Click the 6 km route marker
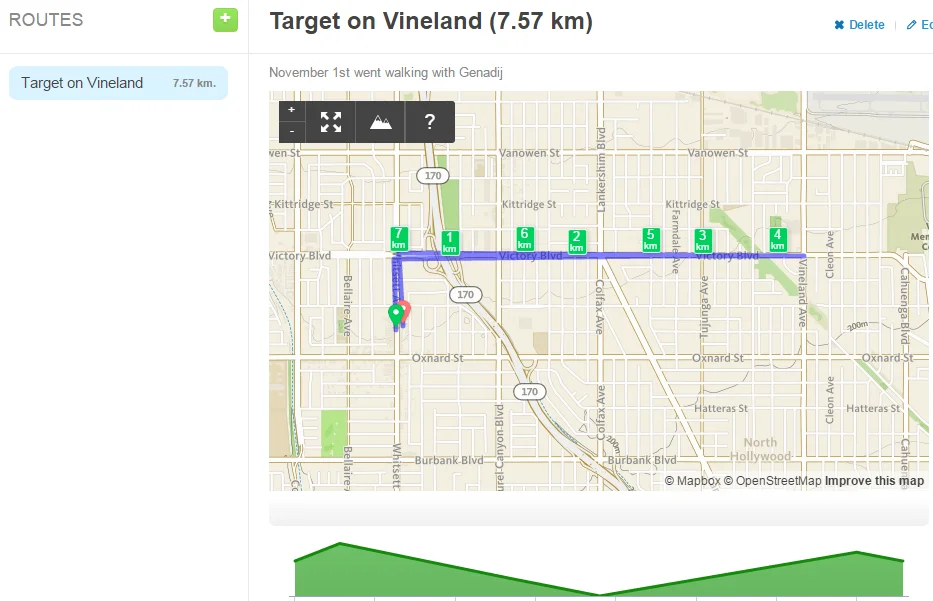Image resolution: width=933 pixels, height=601 pixels. coord(524,238)
